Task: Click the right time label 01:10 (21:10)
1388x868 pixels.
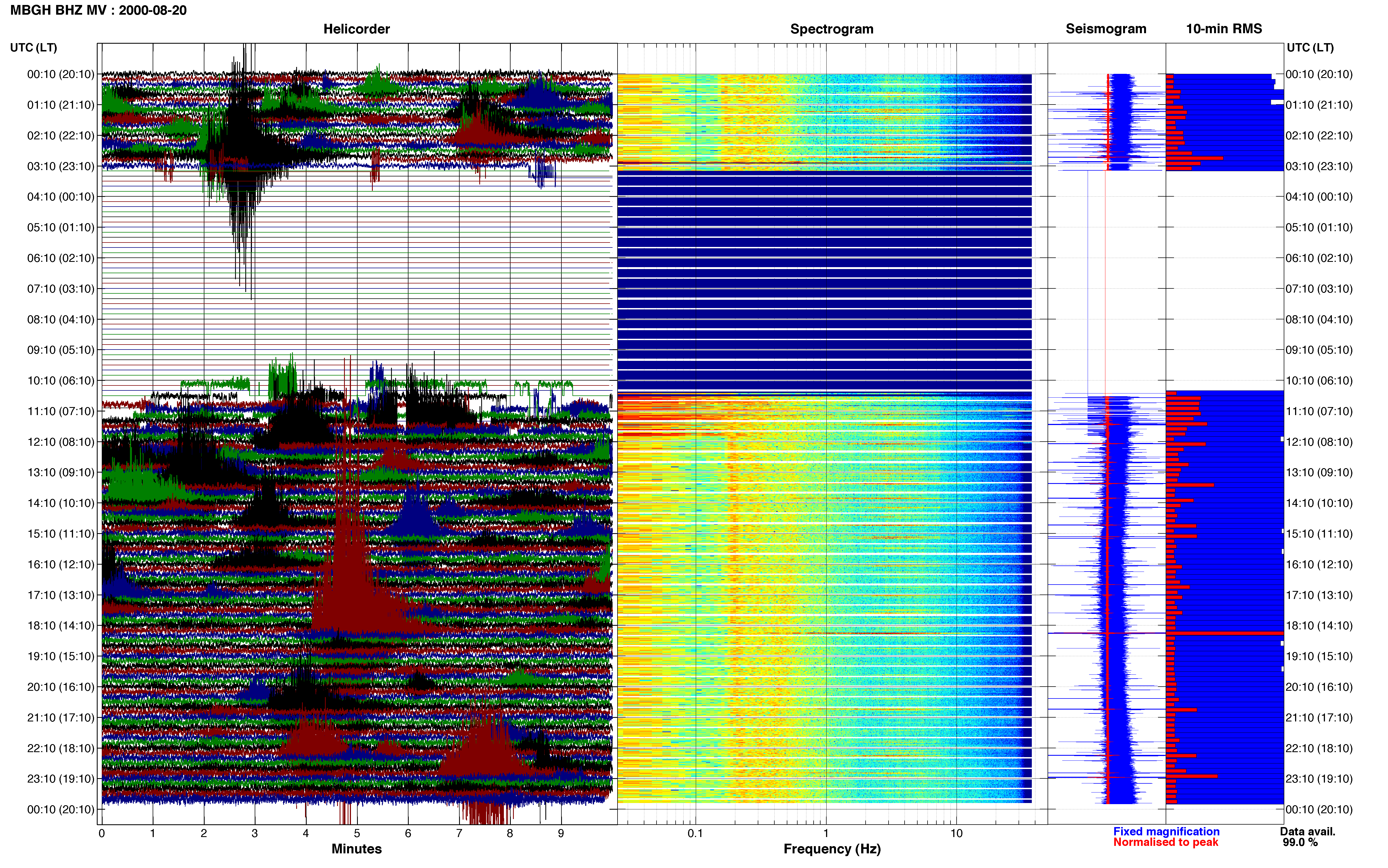Action: point(1319,105)
